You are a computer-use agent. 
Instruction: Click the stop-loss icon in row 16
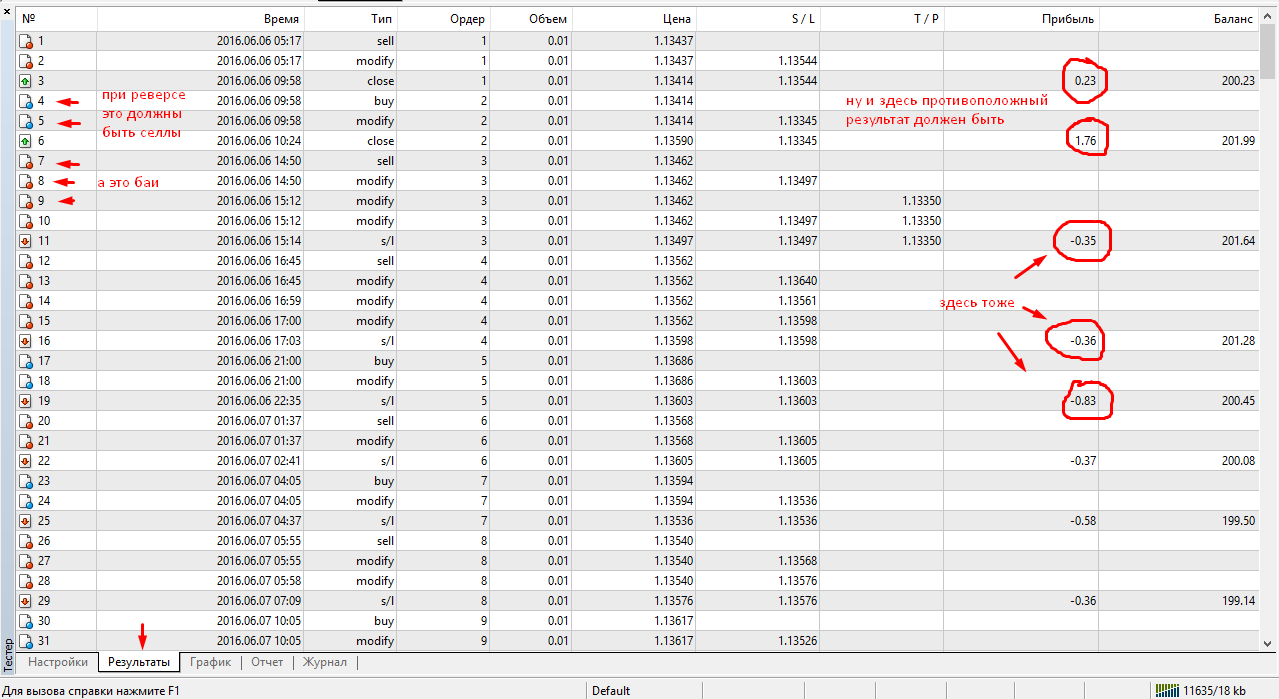26,341
